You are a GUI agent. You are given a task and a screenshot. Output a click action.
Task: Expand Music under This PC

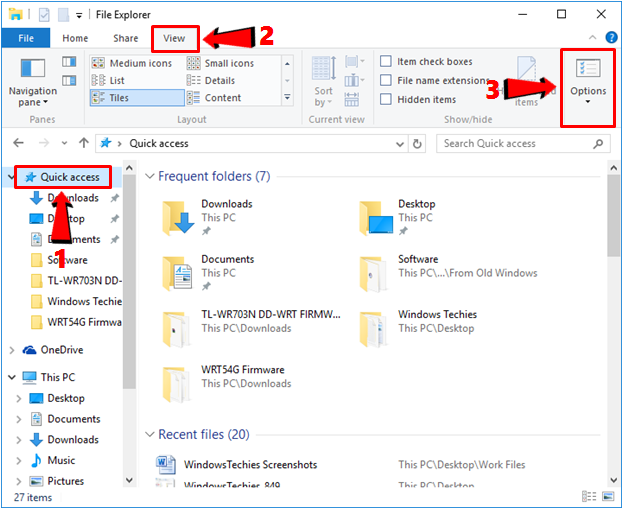(18, 461)
